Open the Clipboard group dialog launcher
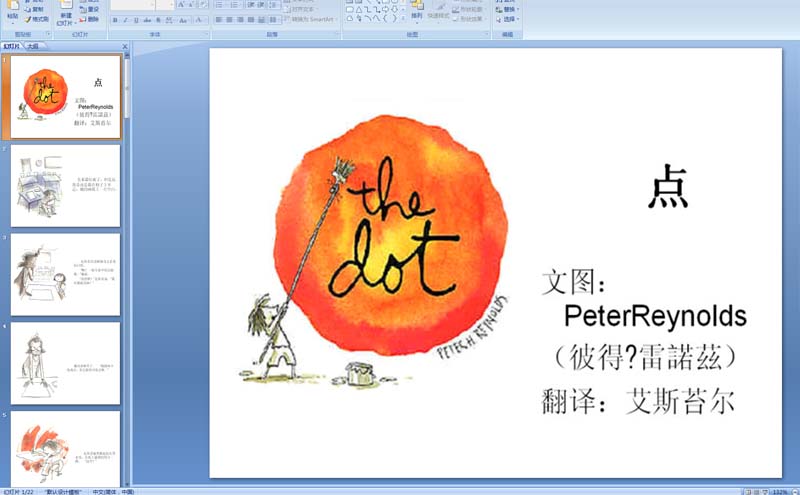This screenshot has height=495, width=800. pyautogui.click(x=49, y=34)
